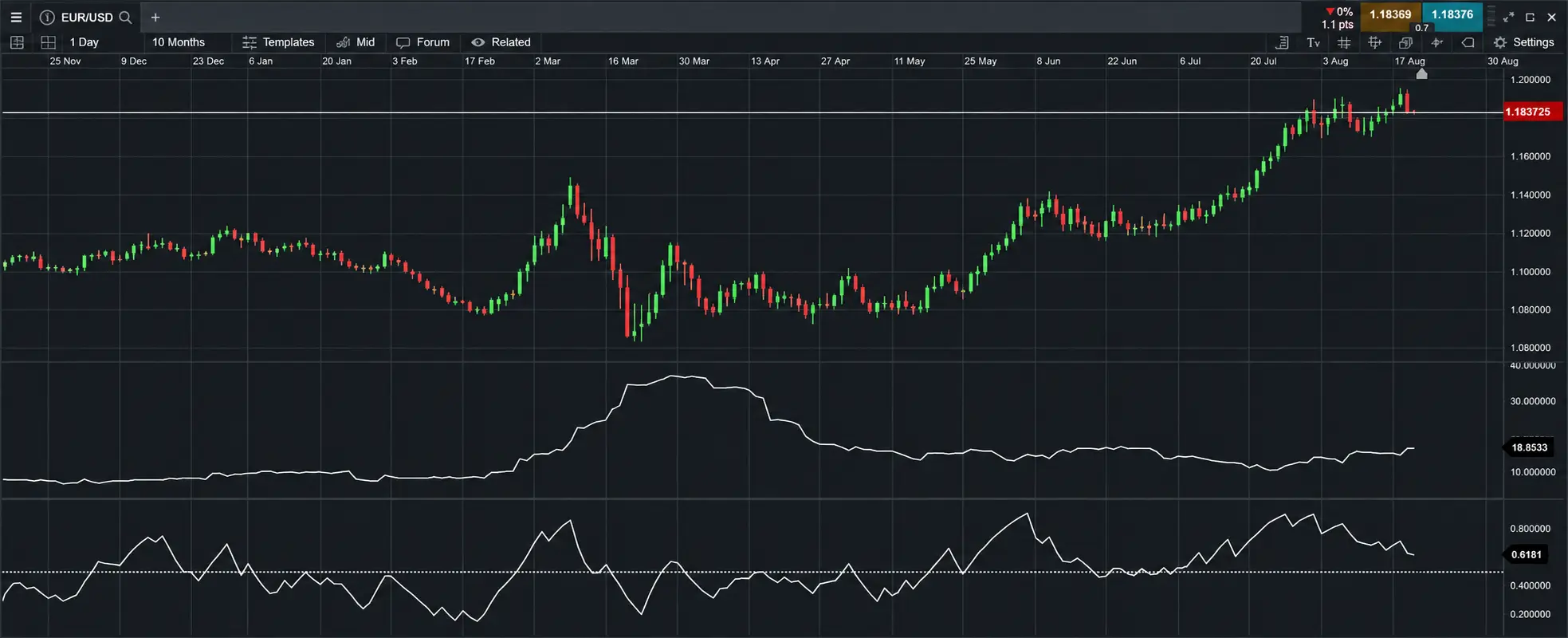Click the 25 Nov date label
This screenshot has height=638, width=1568.
65,61
